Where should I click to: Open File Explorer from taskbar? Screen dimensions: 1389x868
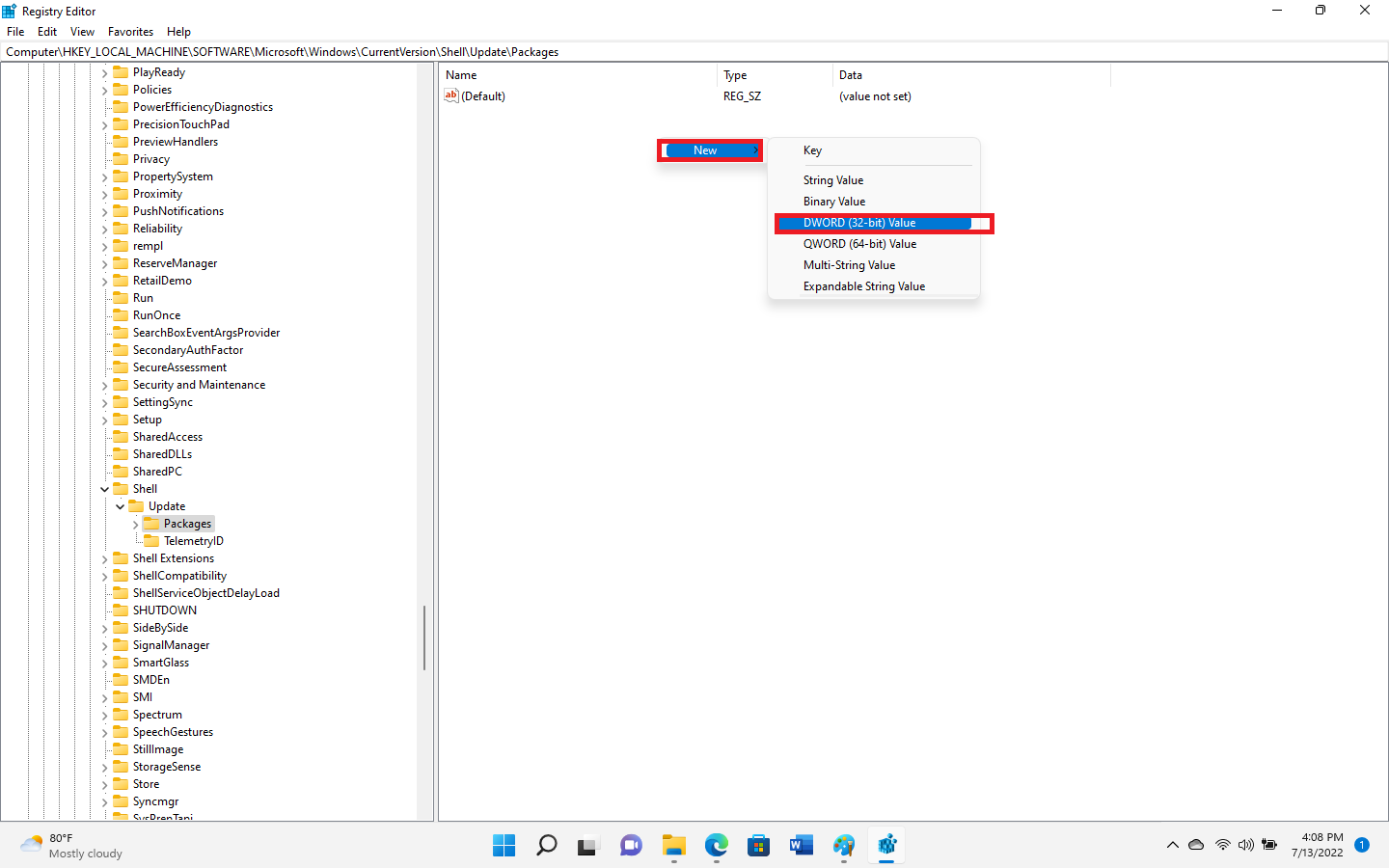coord(673,846)
